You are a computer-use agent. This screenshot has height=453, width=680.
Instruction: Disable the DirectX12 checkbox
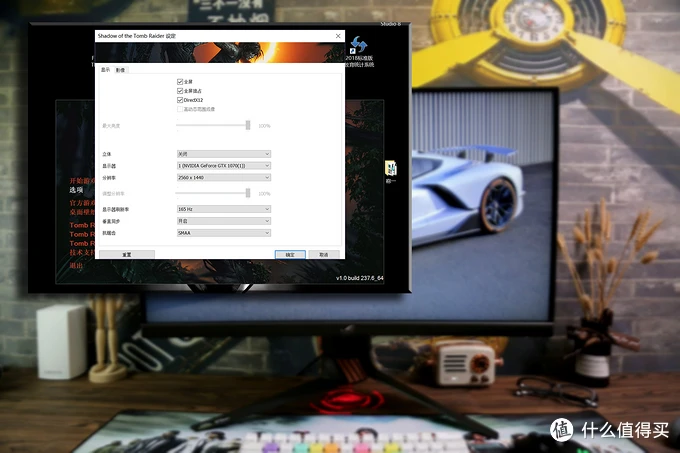180,100
